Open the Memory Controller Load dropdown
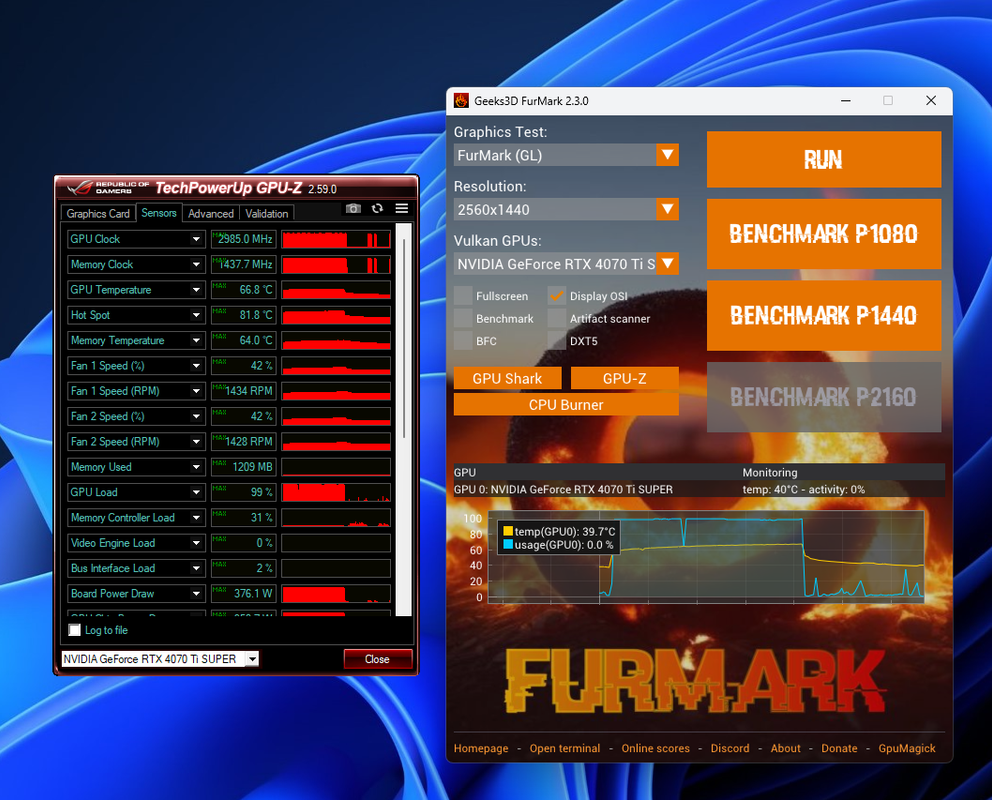This screenshot has height=800, width=992. click(196, 517)
